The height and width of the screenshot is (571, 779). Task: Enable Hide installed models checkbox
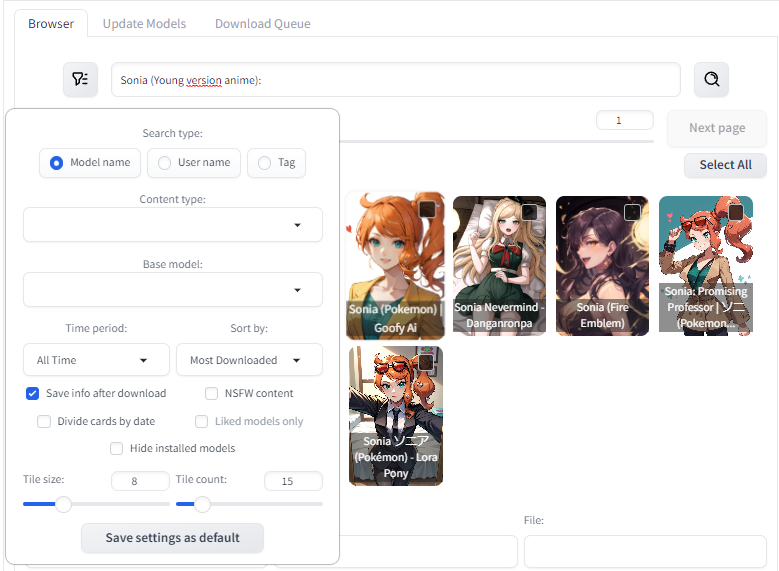[x=117, y=448]
